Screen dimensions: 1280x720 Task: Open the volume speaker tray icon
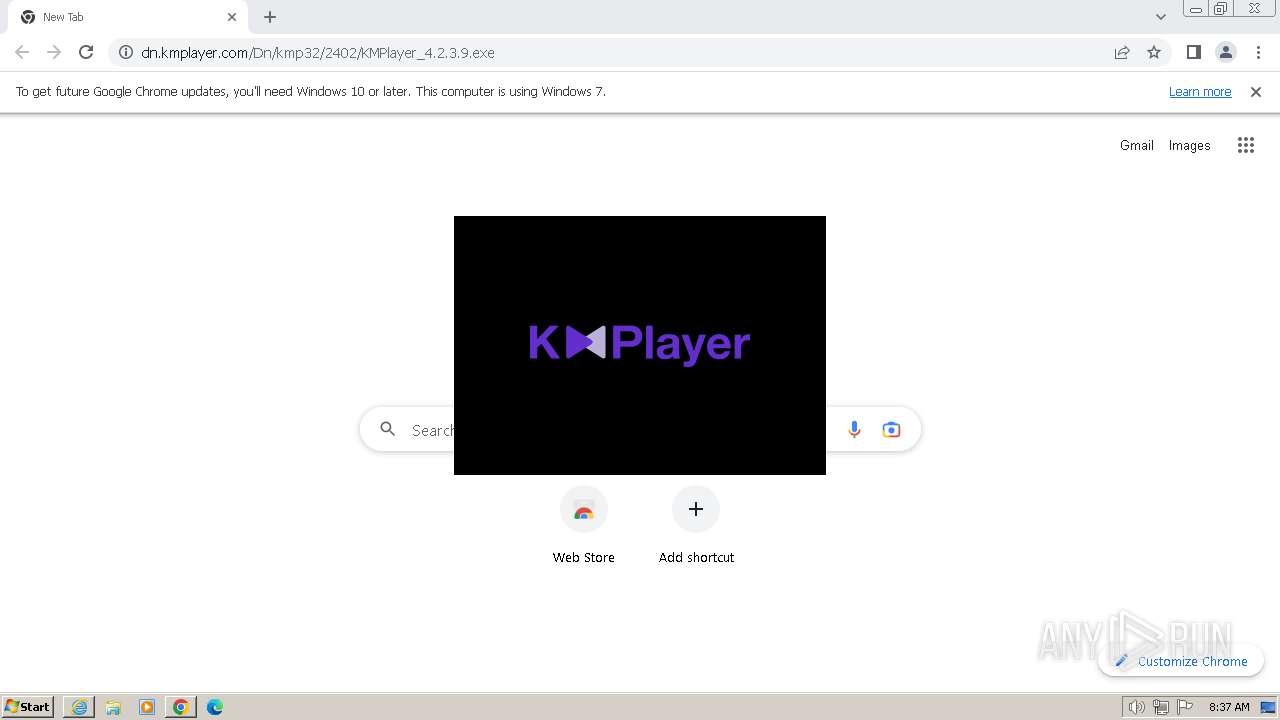click(1136, 707)
